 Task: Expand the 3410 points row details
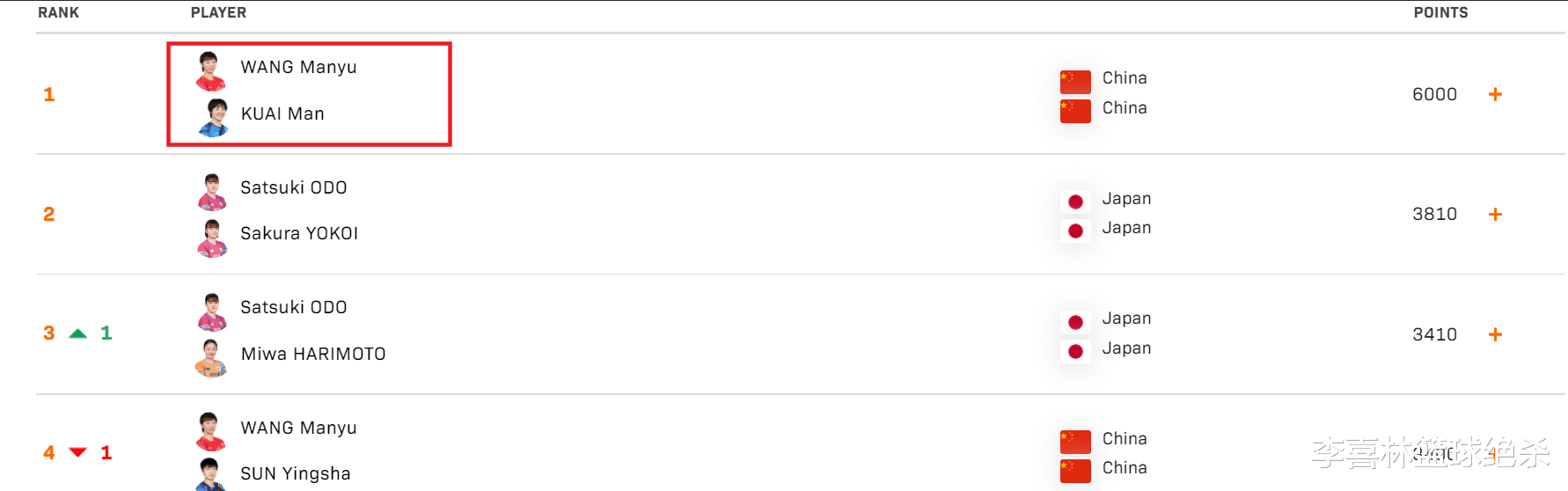(x=1495, y=334)
